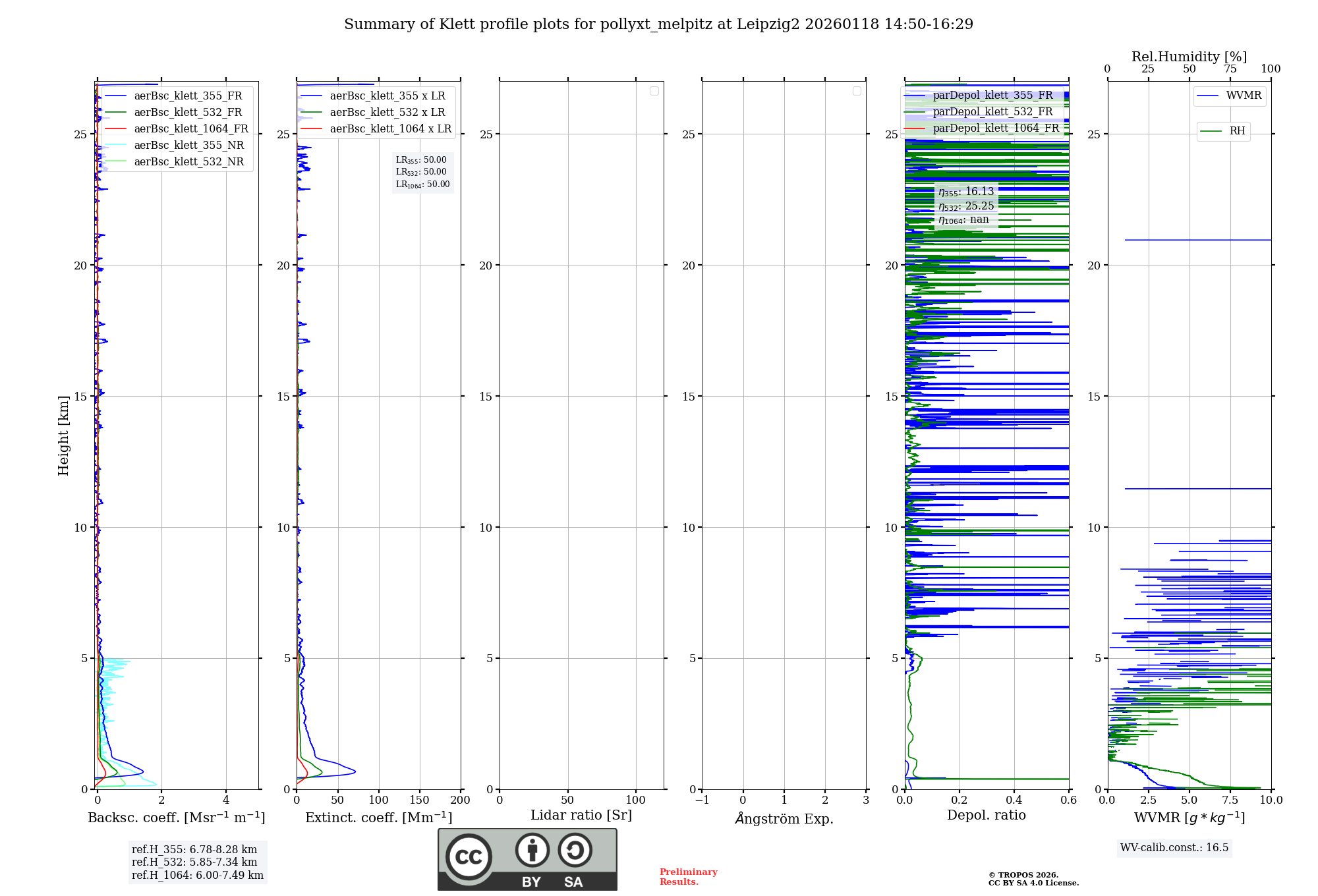Click the ref.H_355 reference height text
1318x896 pixels.
tap(194, 849)
